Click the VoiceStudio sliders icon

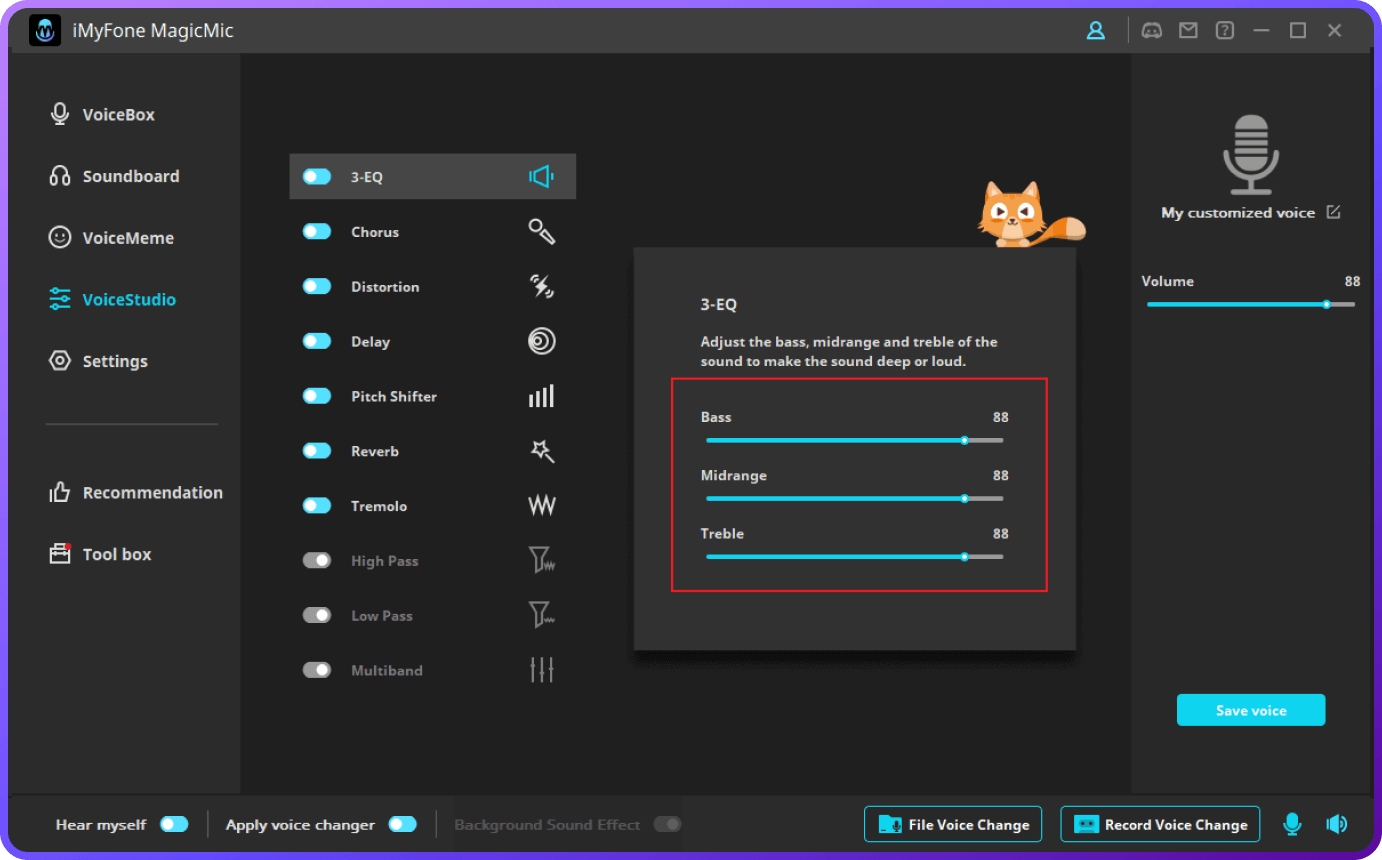(60, 299)
